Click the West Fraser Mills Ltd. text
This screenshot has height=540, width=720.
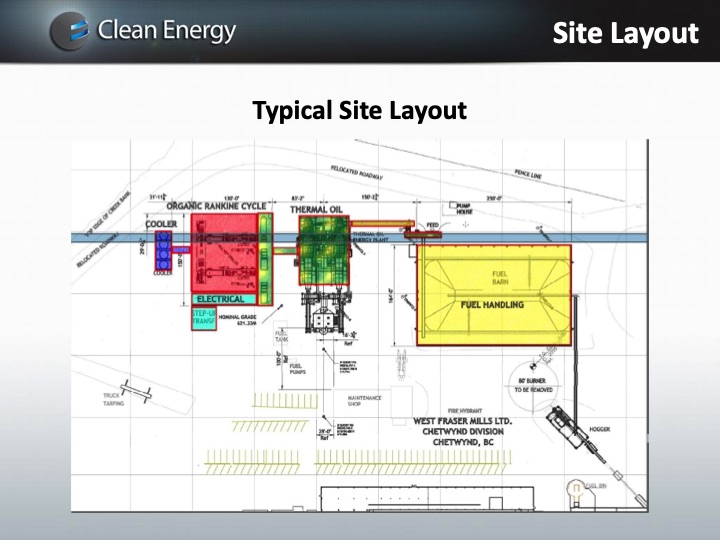(462, 421)
